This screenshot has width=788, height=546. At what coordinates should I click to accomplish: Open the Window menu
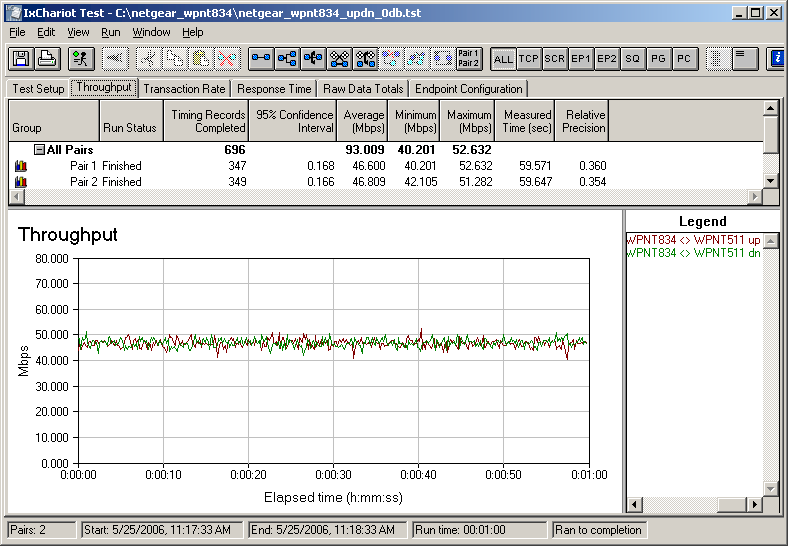(x=151, y=33)
